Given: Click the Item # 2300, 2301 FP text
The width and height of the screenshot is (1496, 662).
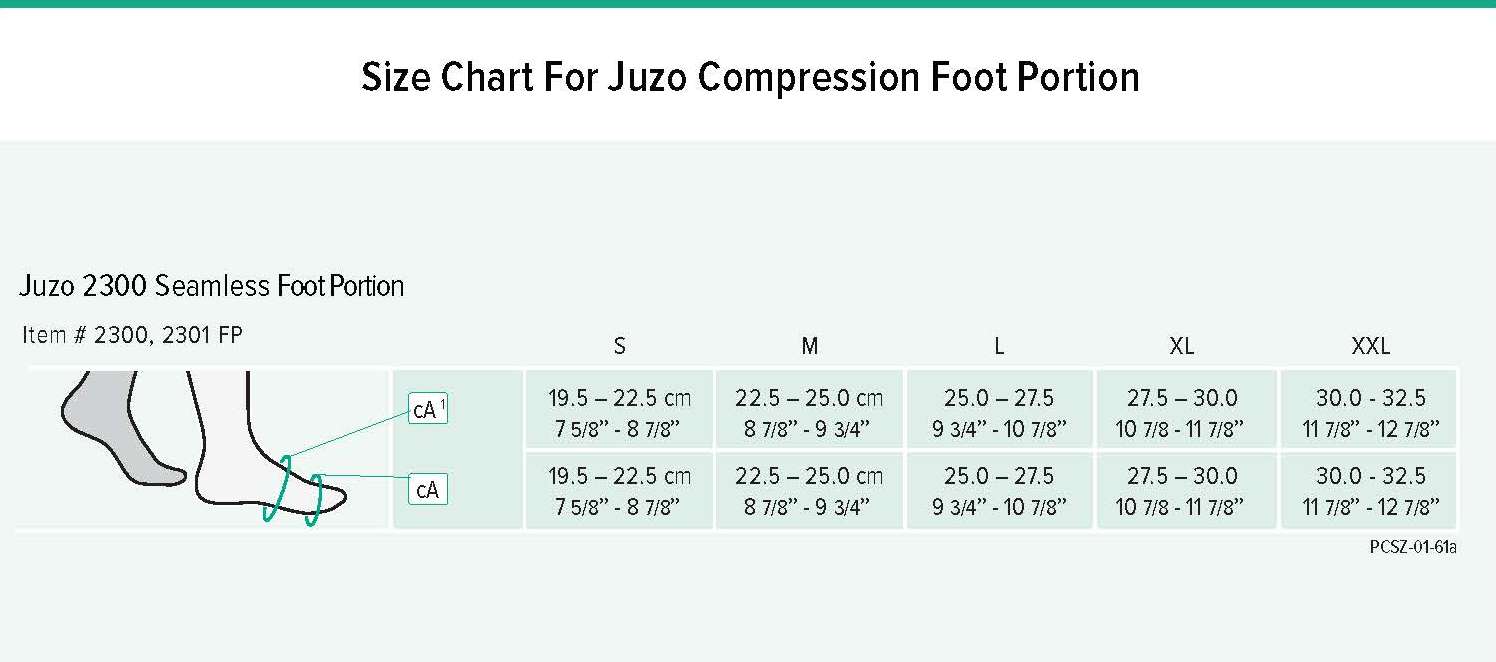Looking at the screenshot, I should [132, 336].
